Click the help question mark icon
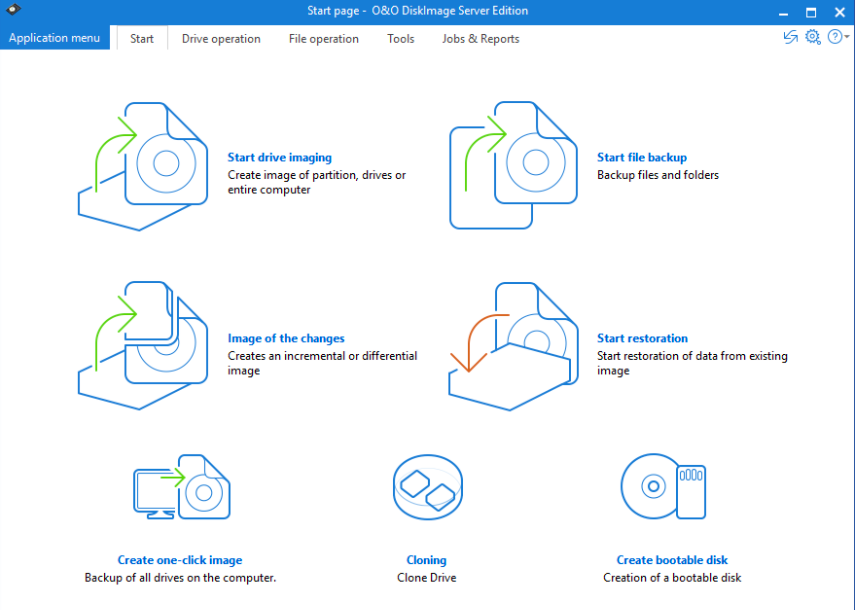This screenshot has height=610, width=855. (x=834, y=37)
